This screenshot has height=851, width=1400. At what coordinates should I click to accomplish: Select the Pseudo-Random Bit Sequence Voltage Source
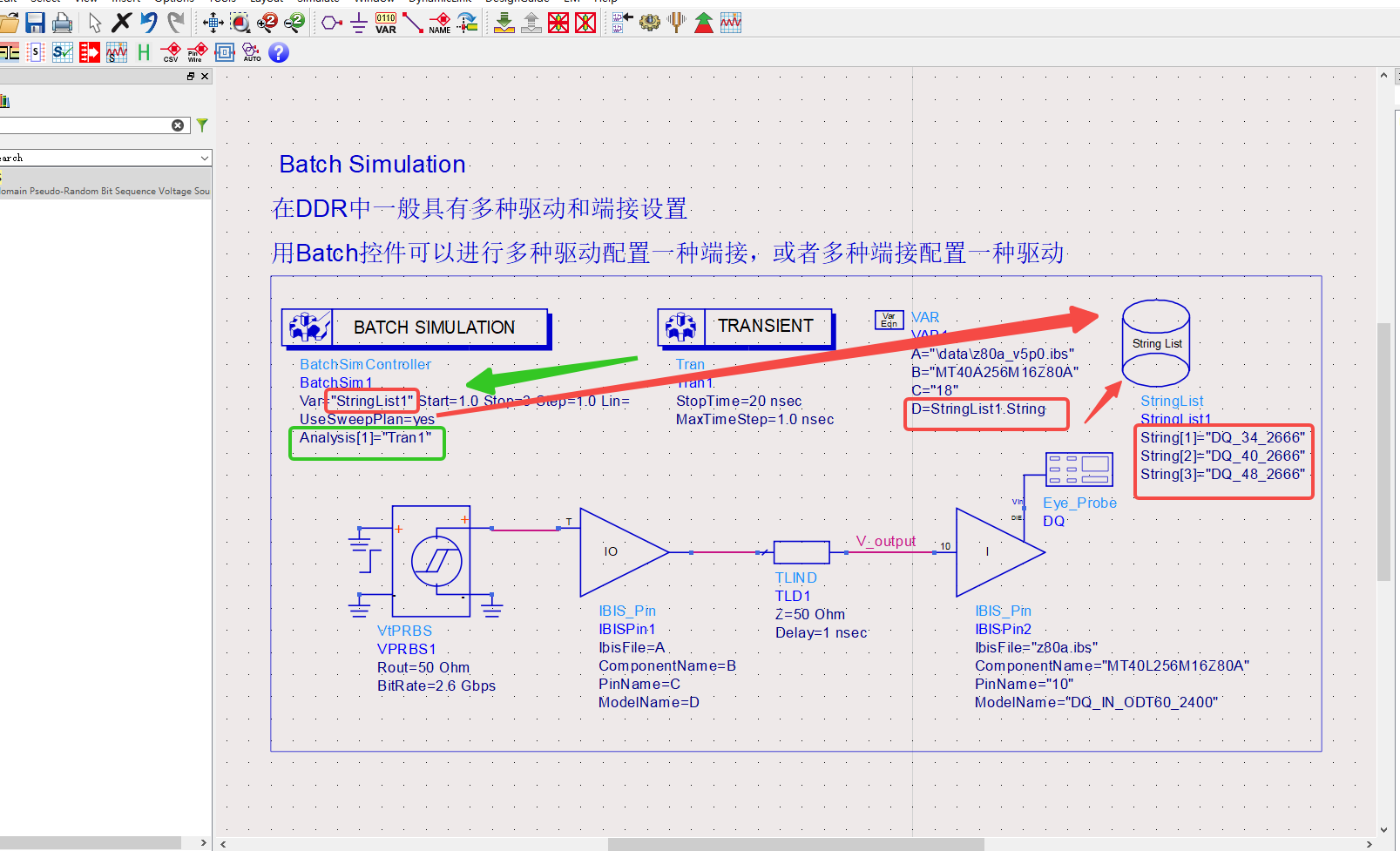click(105, 190)
